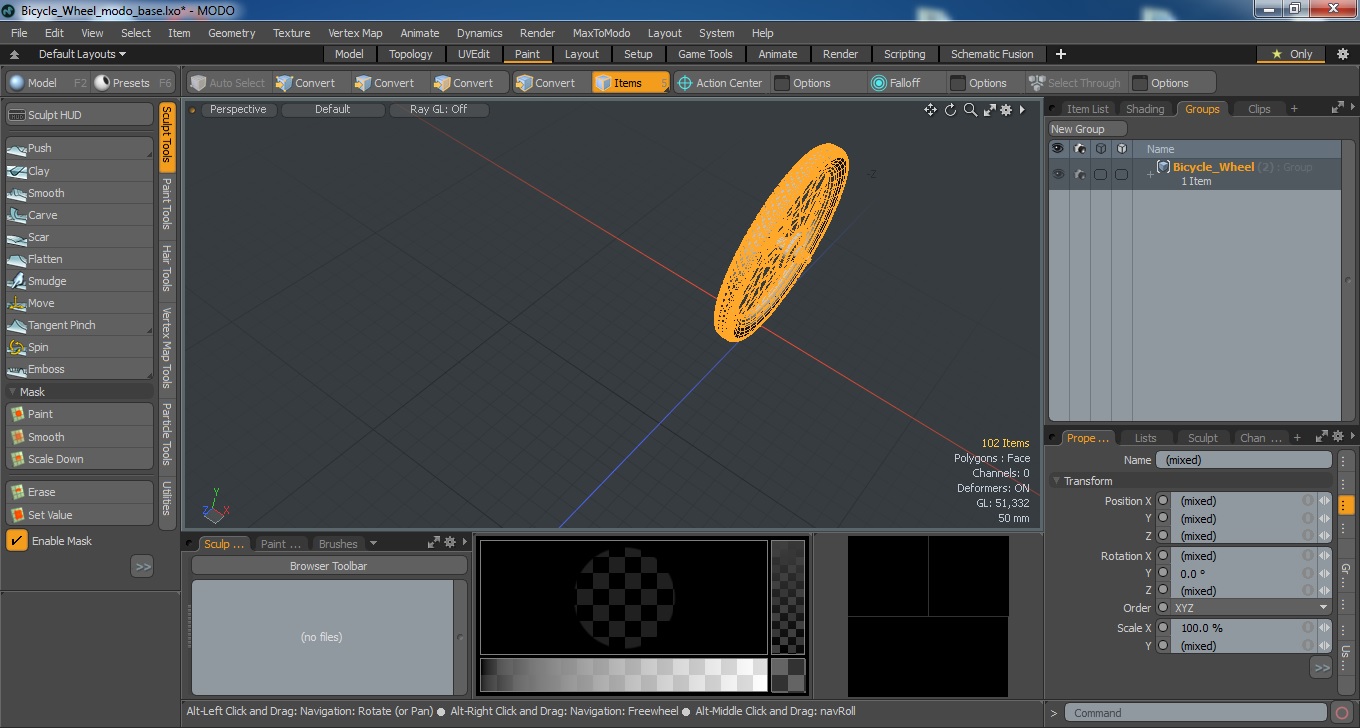Screen dimensions: 1360x728
Task: Select the Move sculpt tool
Action: coord(80,303)
